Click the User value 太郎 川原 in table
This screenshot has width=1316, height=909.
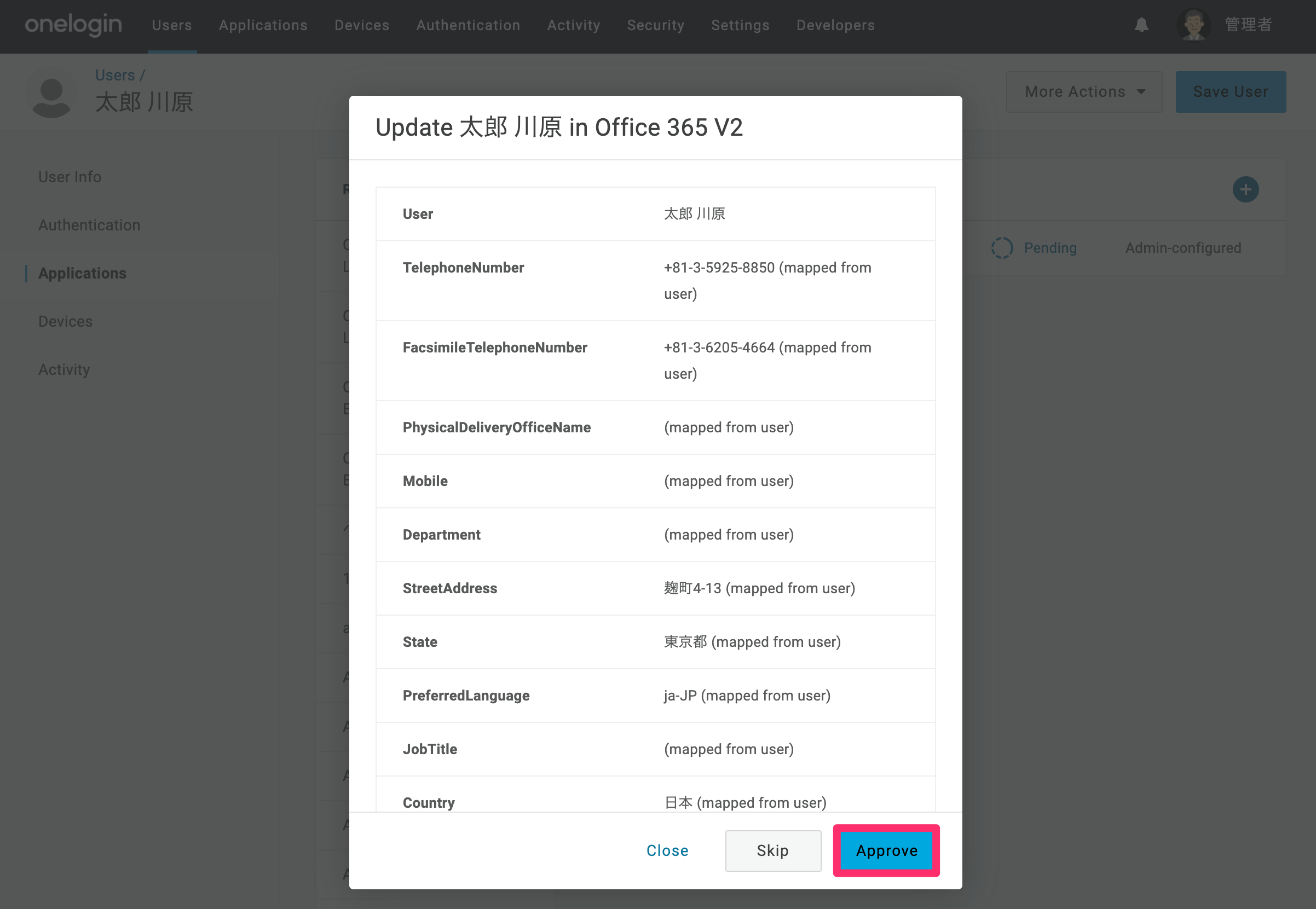point(694,214)
